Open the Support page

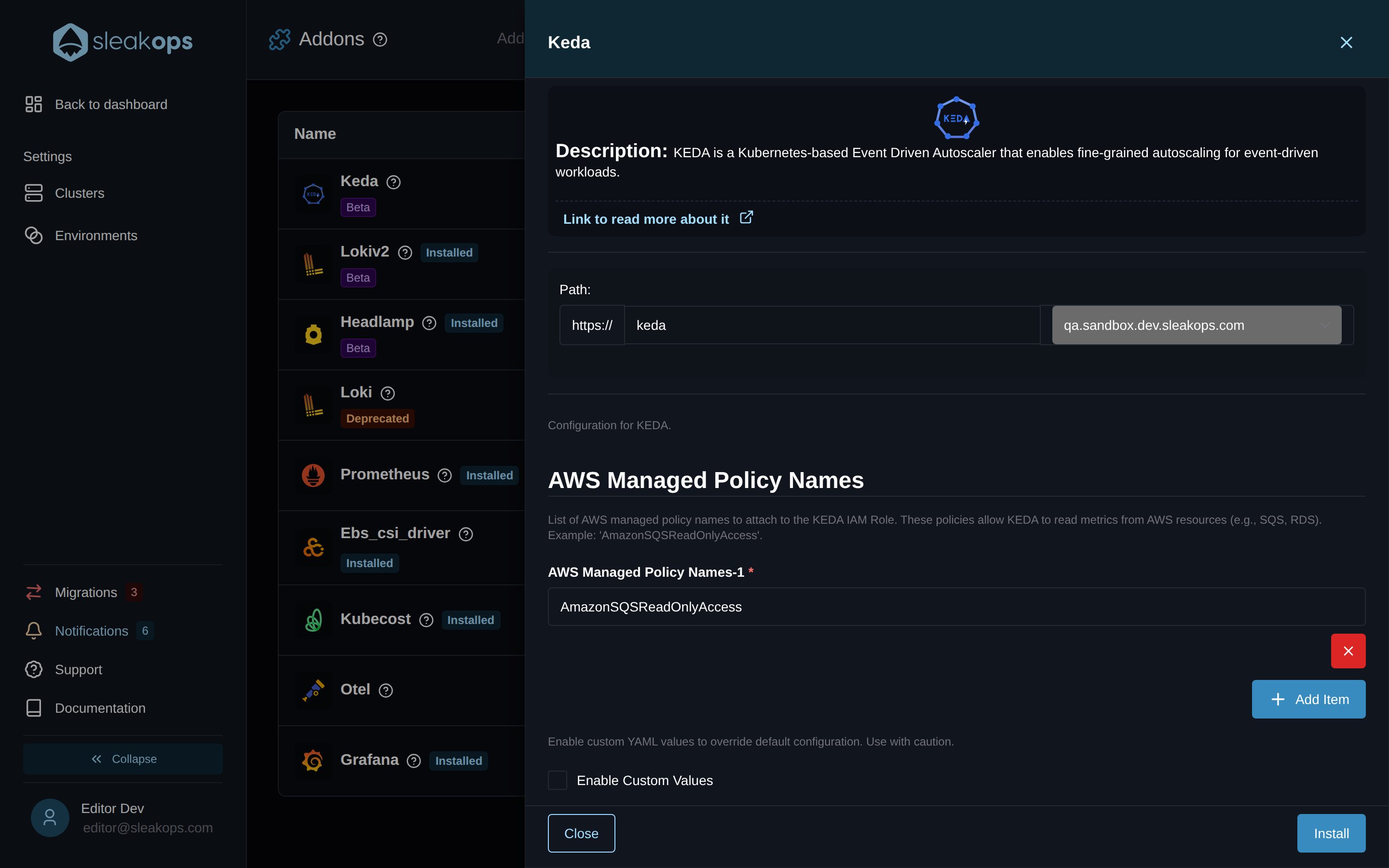coord(79,669)
